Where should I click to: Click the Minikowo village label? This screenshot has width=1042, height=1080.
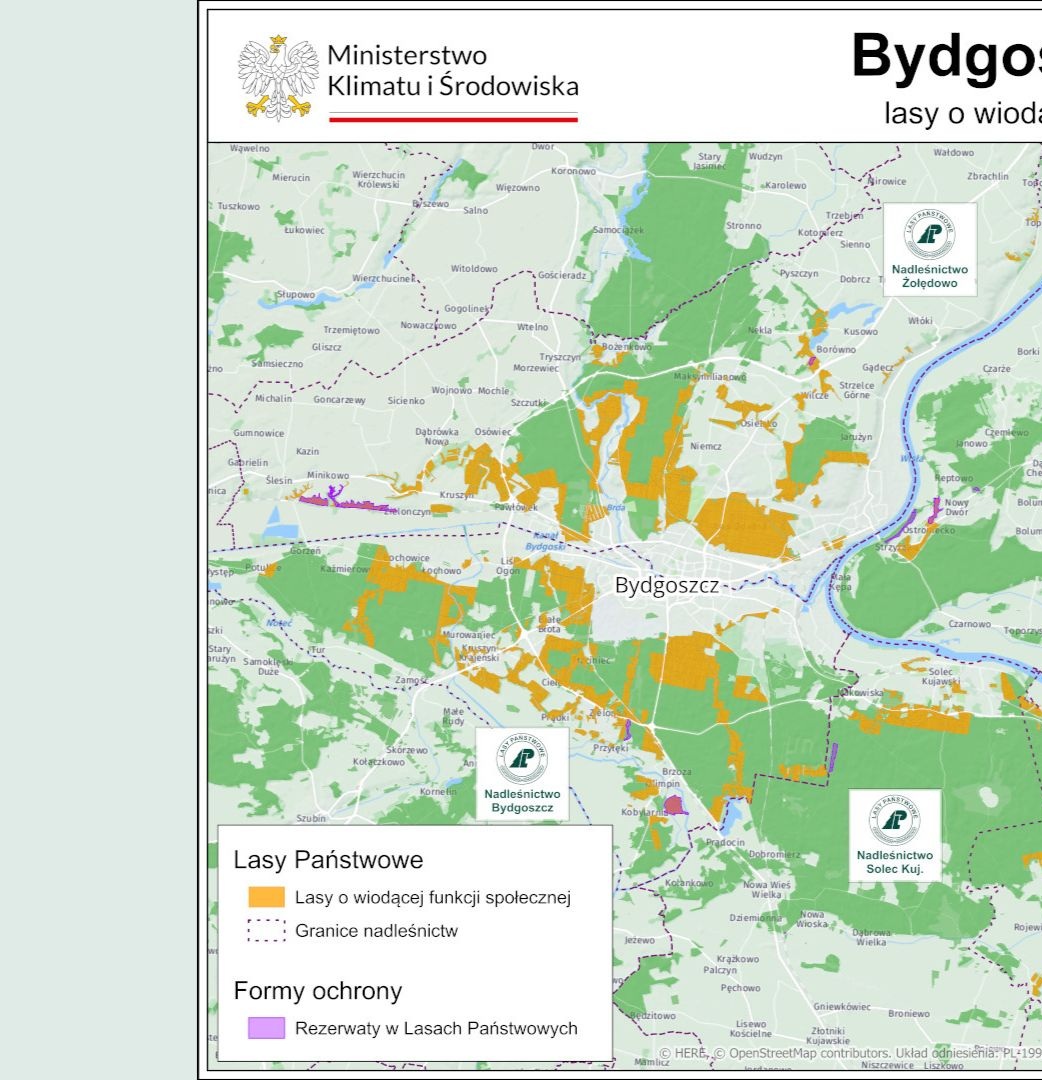click(327, 475)
